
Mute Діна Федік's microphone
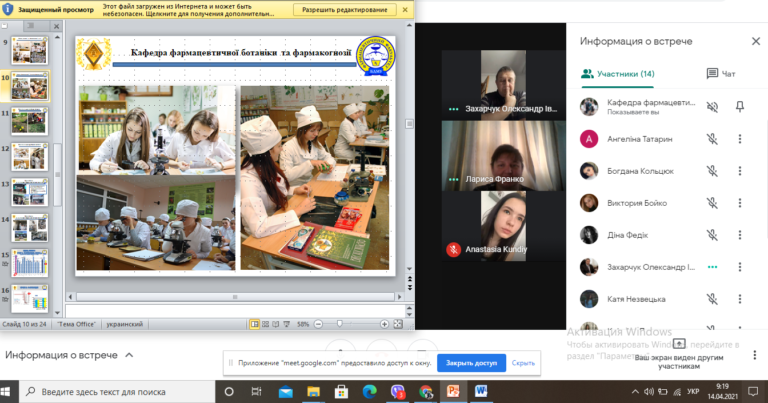click(712, 235)
